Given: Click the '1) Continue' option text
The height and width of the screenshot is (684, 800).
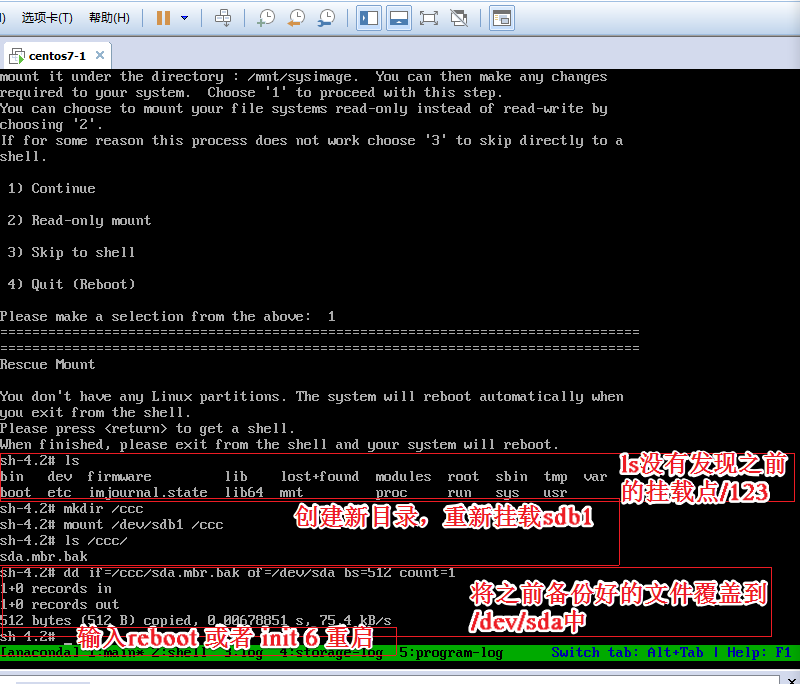Looking at the screenshot, I should (x=52, y=189).
